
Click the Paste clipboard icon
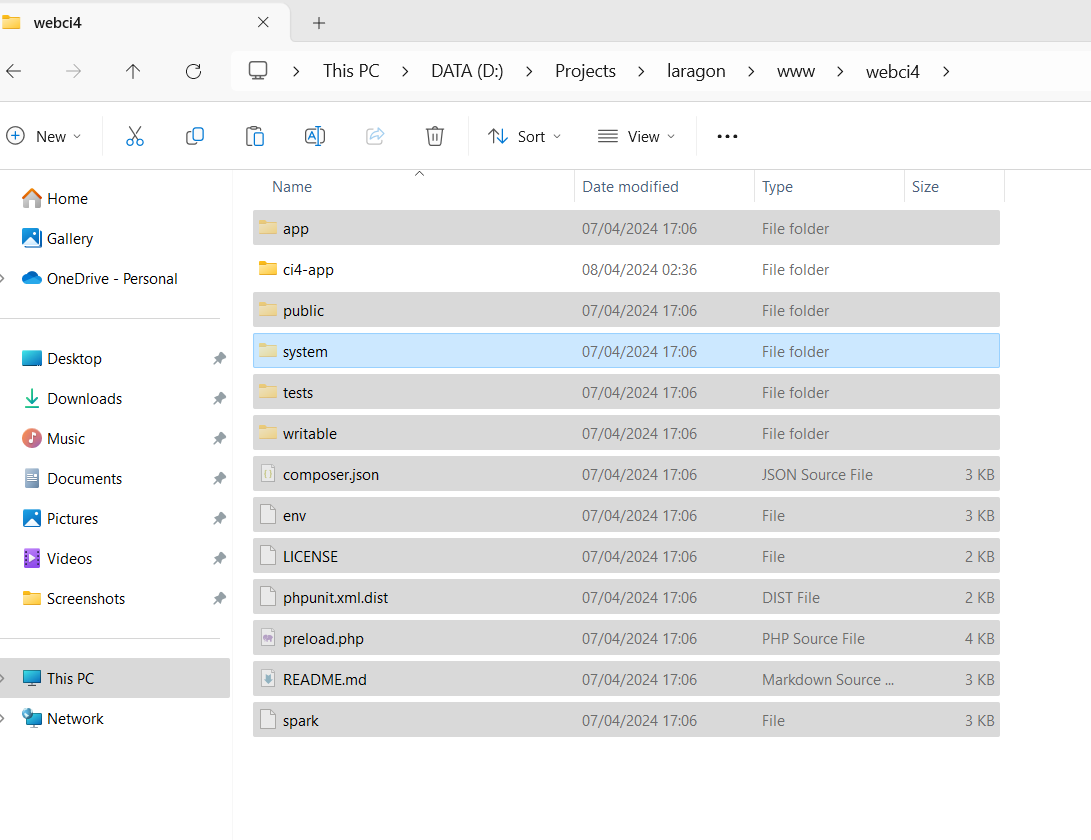pos(255,136)
